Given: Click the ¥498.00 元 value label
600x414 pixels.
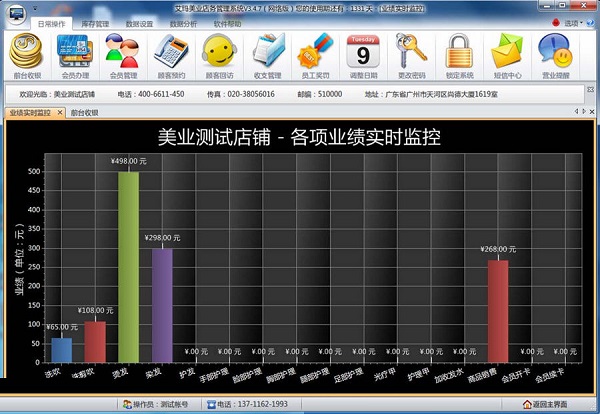Looking at the screenshot, I should (x=129, y=161).
